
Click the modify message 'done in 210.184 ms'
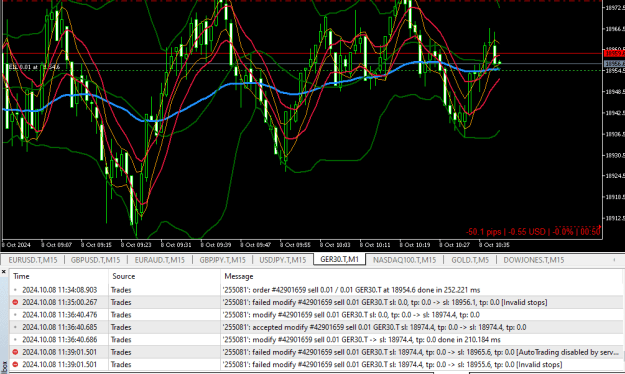(x=362, y=340)
